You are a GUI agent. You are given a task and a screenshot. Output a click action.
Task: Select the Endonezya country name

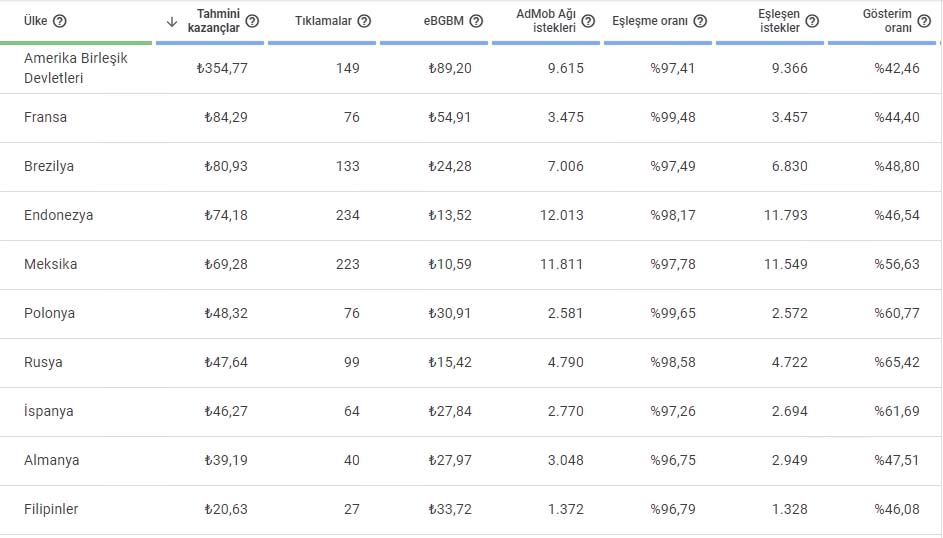coord(58,215)
